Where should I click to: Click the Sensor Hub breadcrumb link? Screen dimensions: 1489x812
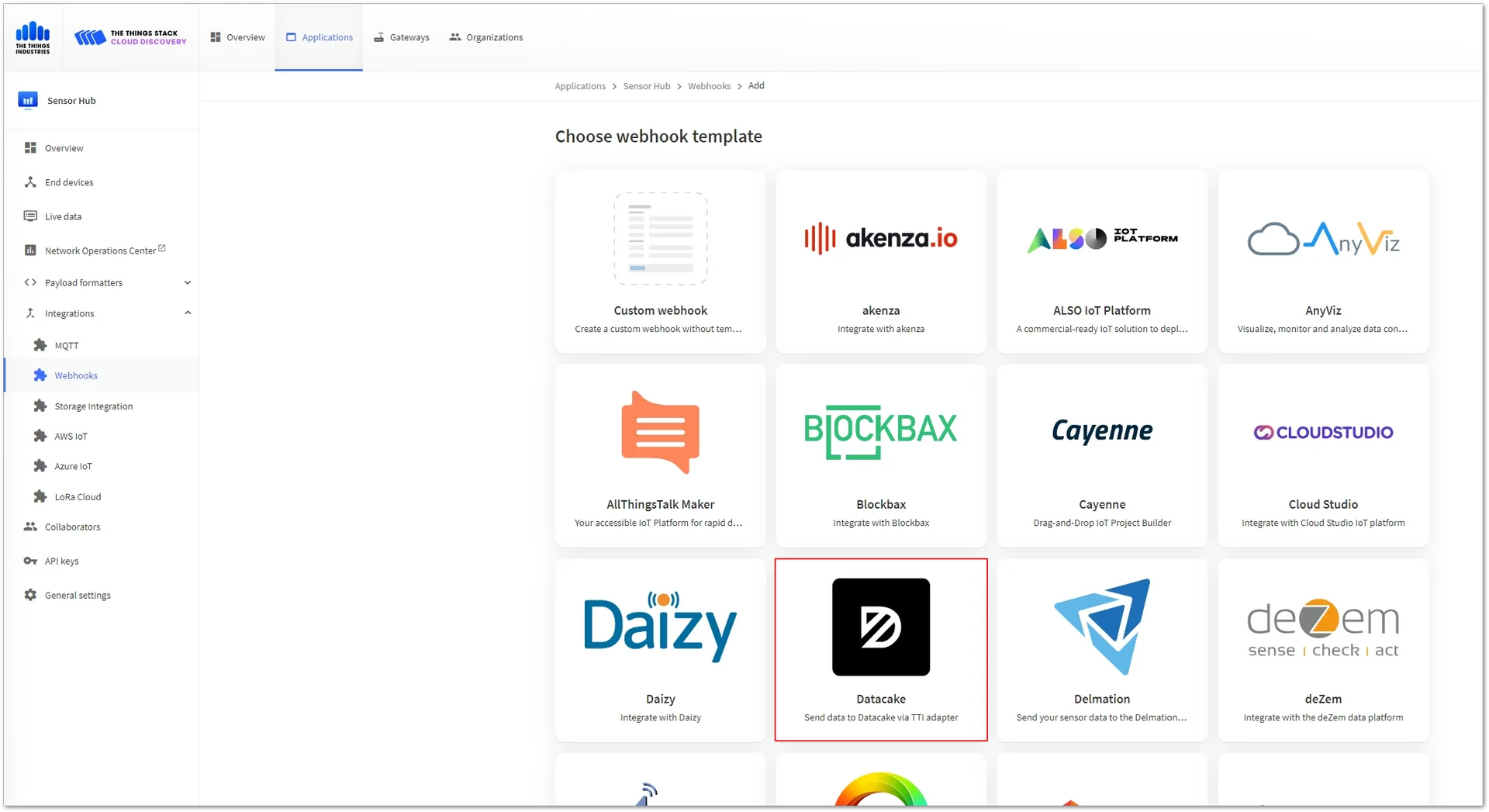click(x=647, y=86)
